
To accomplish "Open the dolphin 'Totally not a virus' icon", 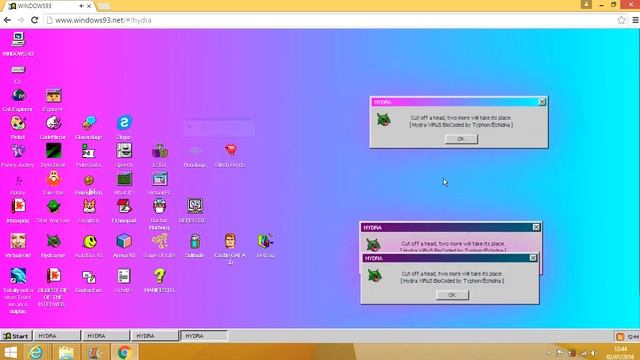I will tap(18, 276).
